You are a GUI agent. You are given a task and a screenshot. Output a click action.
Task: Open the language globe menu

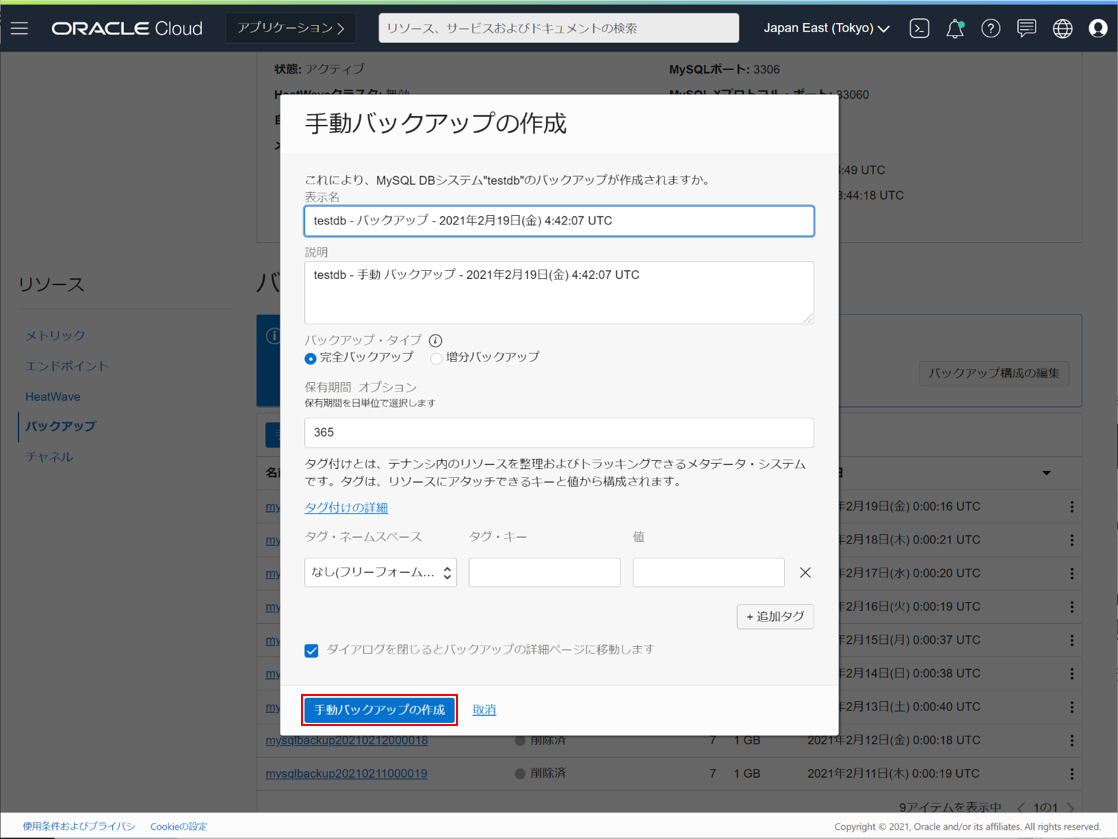click(x=1062, y=28)
